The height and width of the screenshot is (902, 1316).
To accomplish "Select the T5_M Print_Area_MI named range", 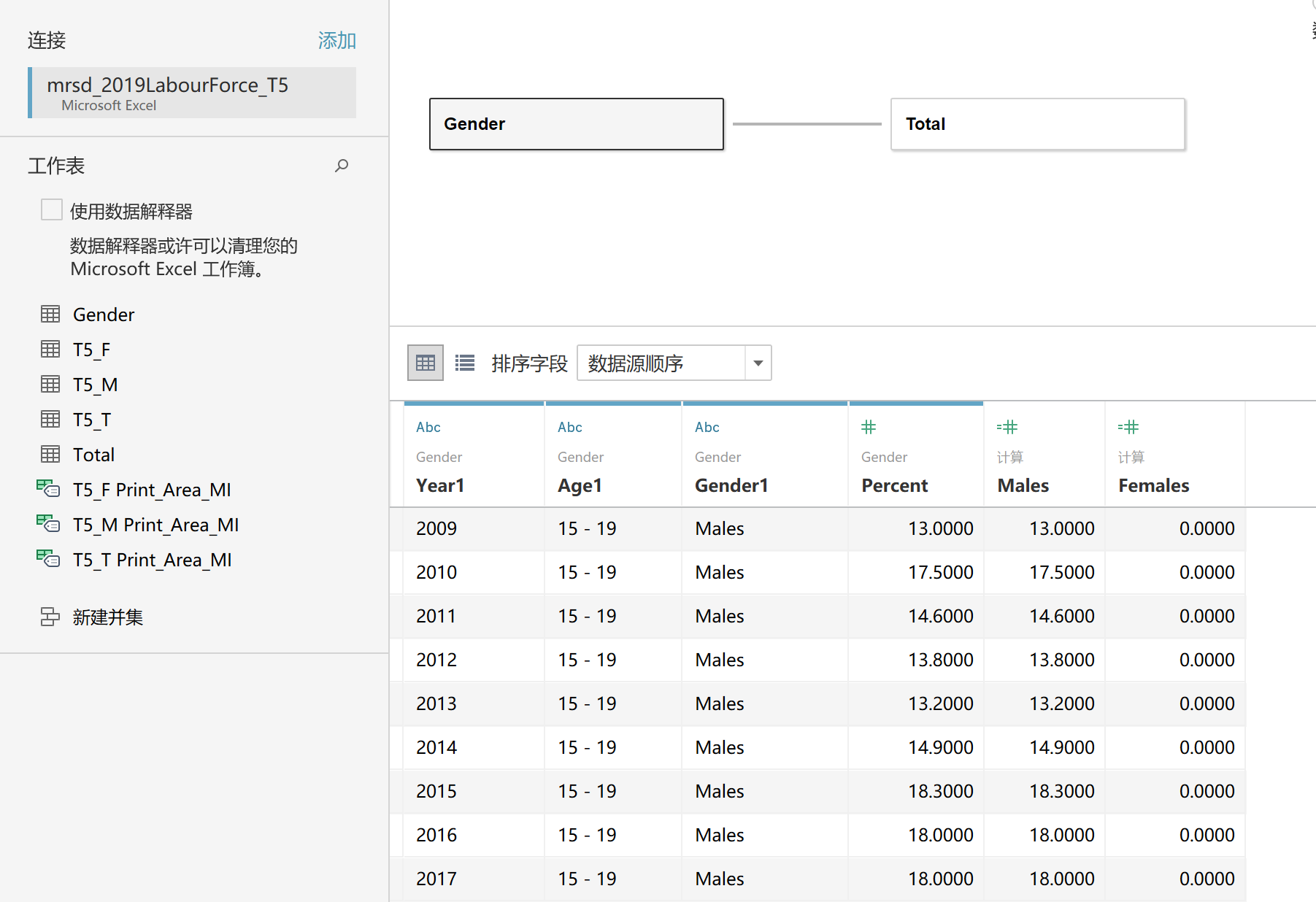I will (x=155, y=525).
